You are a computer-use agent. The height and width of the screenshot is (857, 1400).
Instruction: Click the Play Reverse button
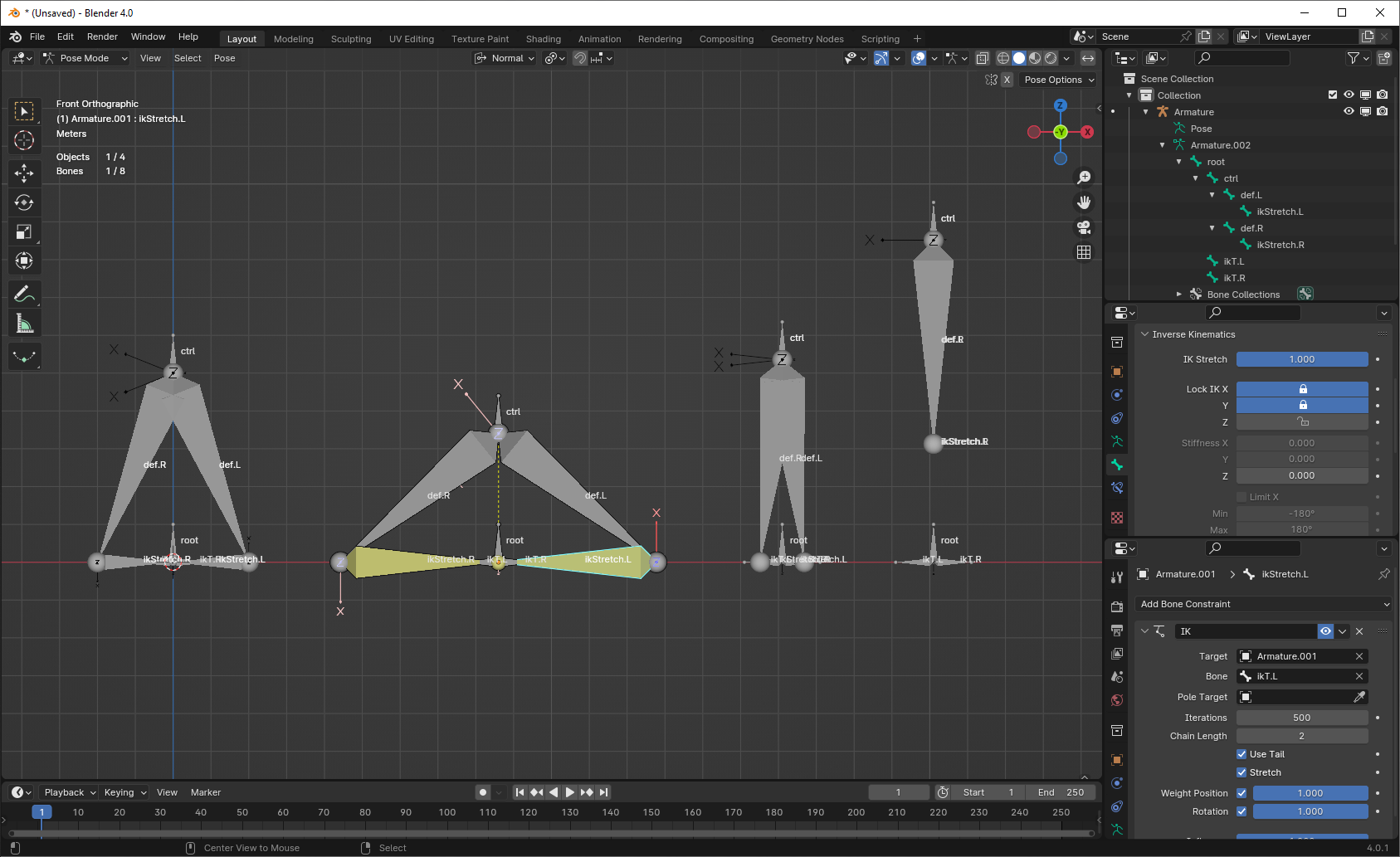pos(554,792)
